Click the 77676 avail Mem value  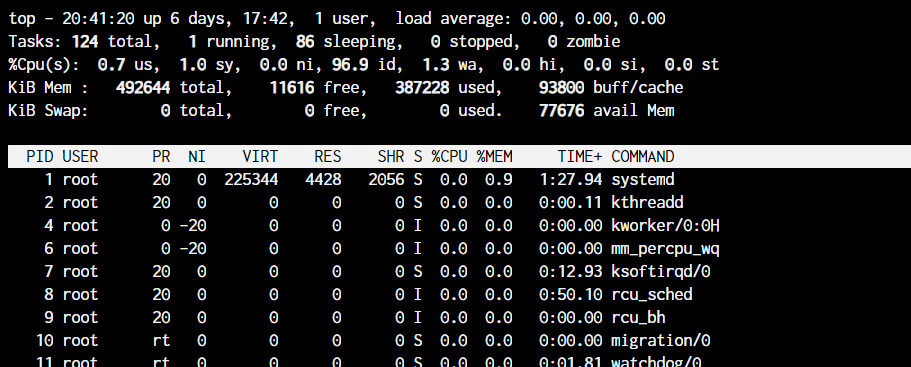coord(561,110)
